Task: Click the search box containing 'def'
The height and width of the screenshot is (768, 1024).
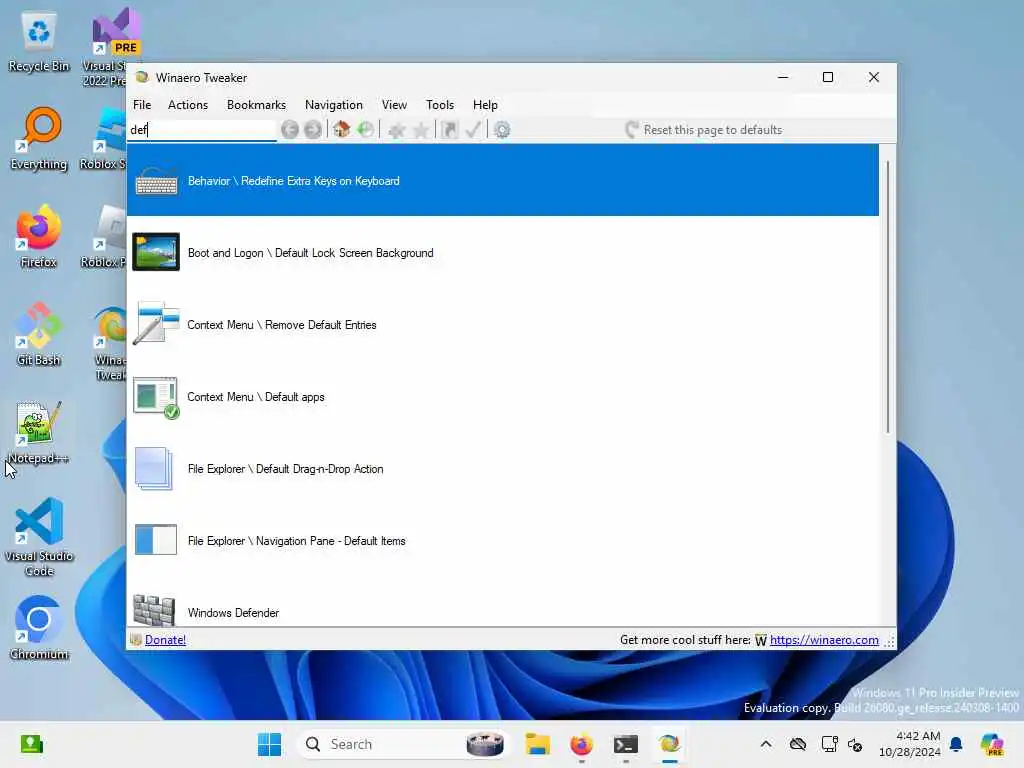Action: (202, 130)
